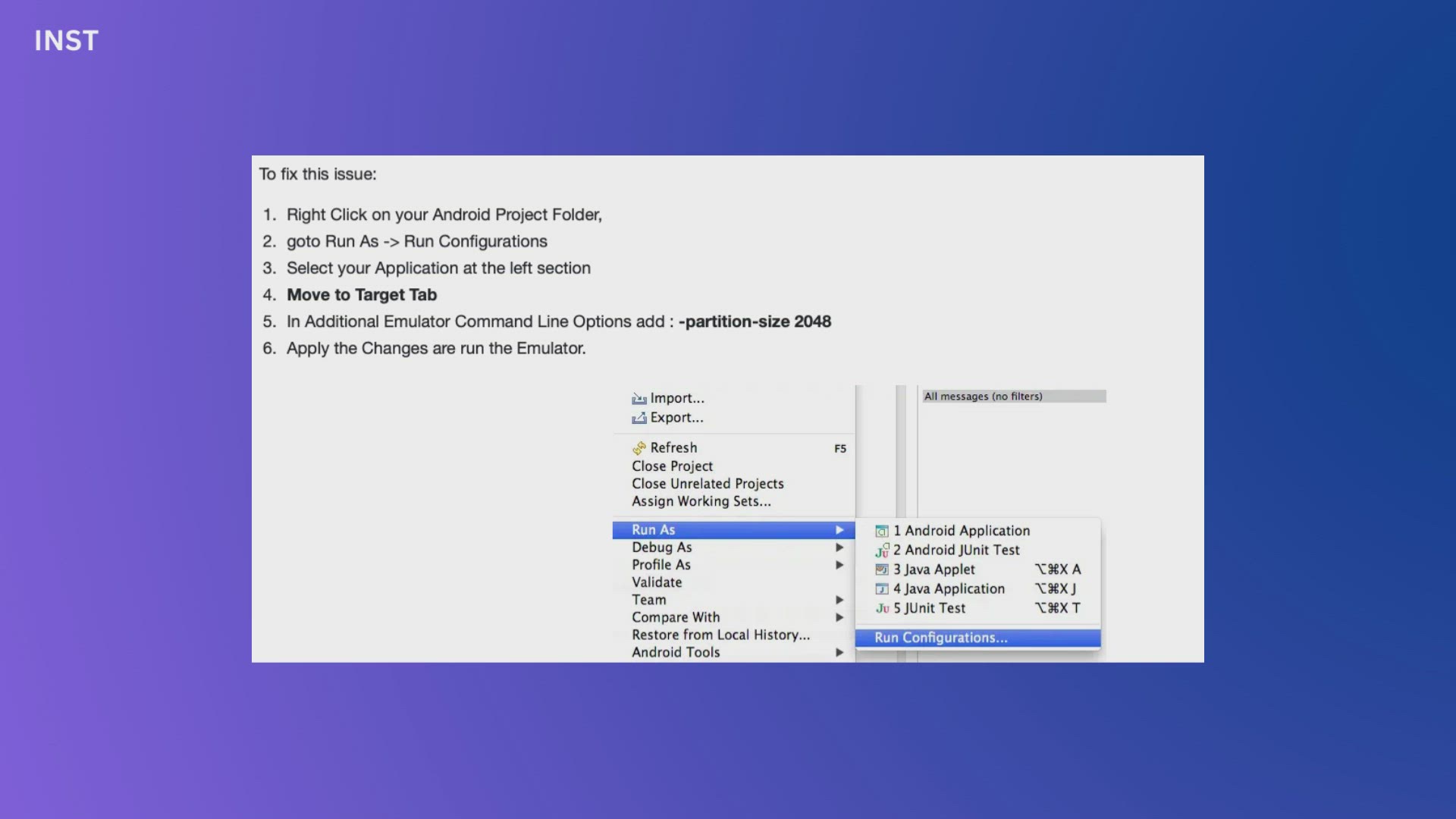The height and width of the screenshot is (819, 1456).
Task: Click the Java Applet icon
Action: (881, 570)
